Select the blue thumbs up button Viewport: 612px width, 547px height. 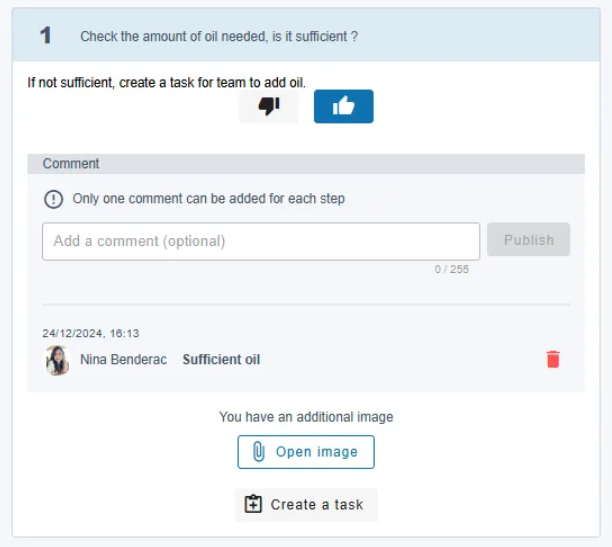pos(343,106)
